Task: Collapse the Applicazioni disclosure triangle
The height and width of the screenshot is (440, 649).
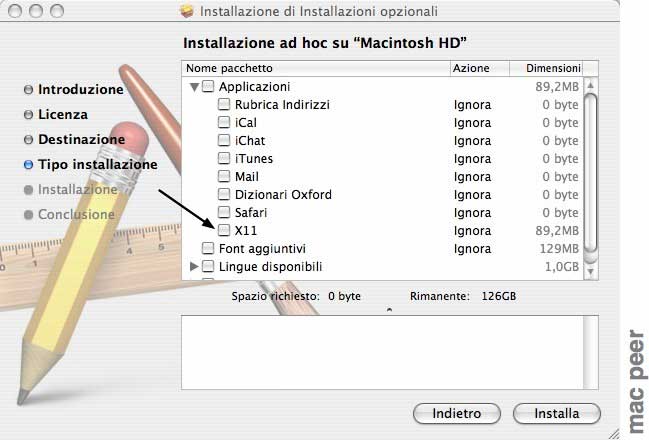Action: [194, 87]
